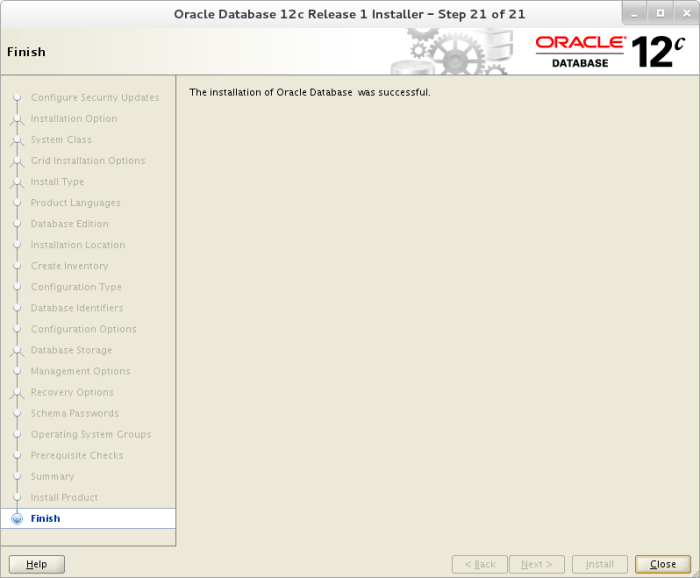Select Product Languages step

pyautogui.click(x=75, y=203)
